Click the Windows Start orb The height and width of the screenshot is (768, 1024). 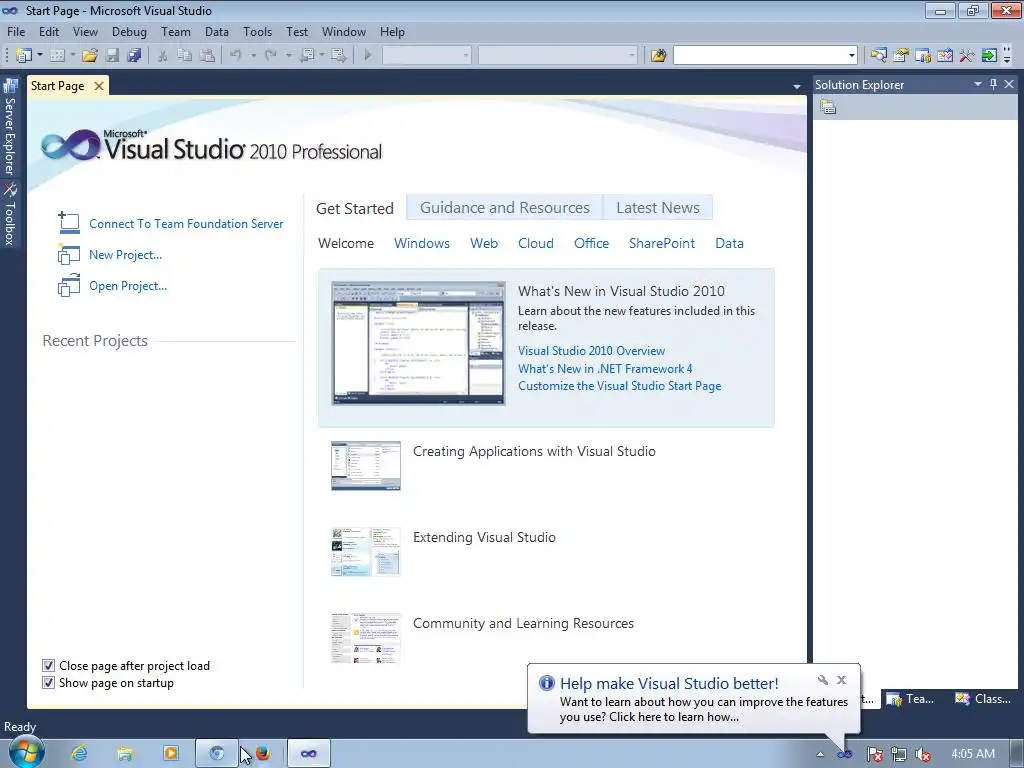point(25,753)
